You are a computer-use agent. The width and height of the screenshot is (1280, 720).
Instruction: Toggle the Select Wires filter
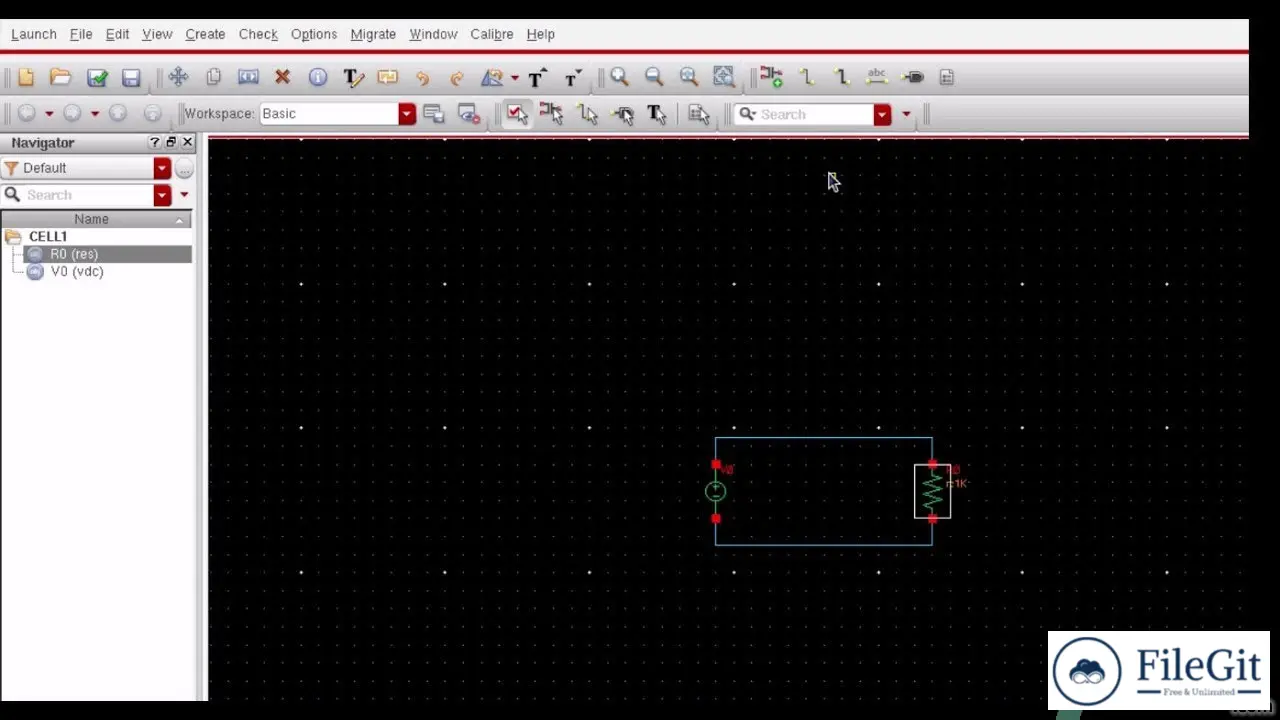pyautogui.click(x=587, y=114)
